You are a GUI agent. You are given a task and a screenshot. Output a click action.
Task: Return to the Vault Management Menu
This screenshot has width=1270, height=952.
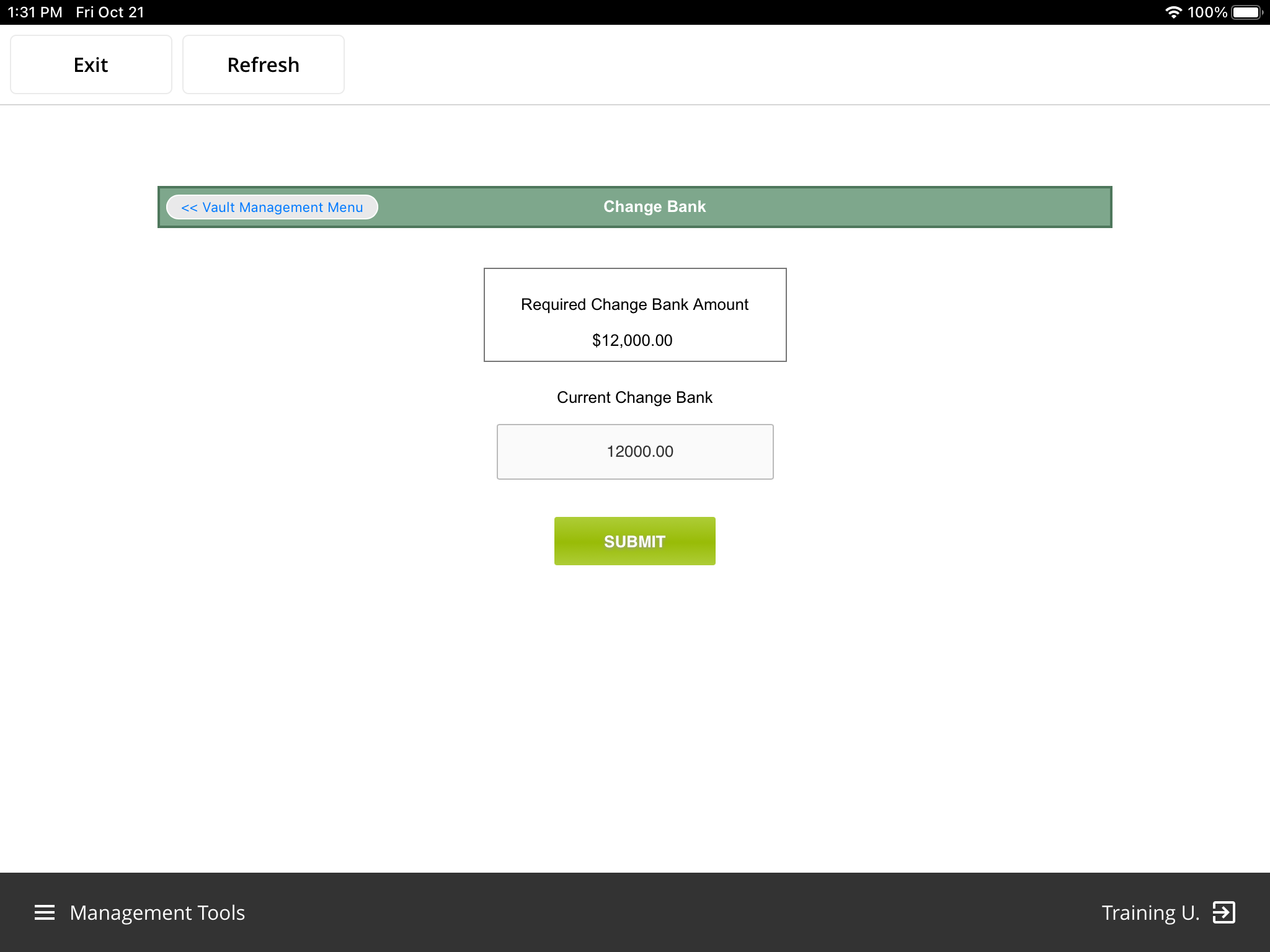pyautogui.click(x=272, y=207)
